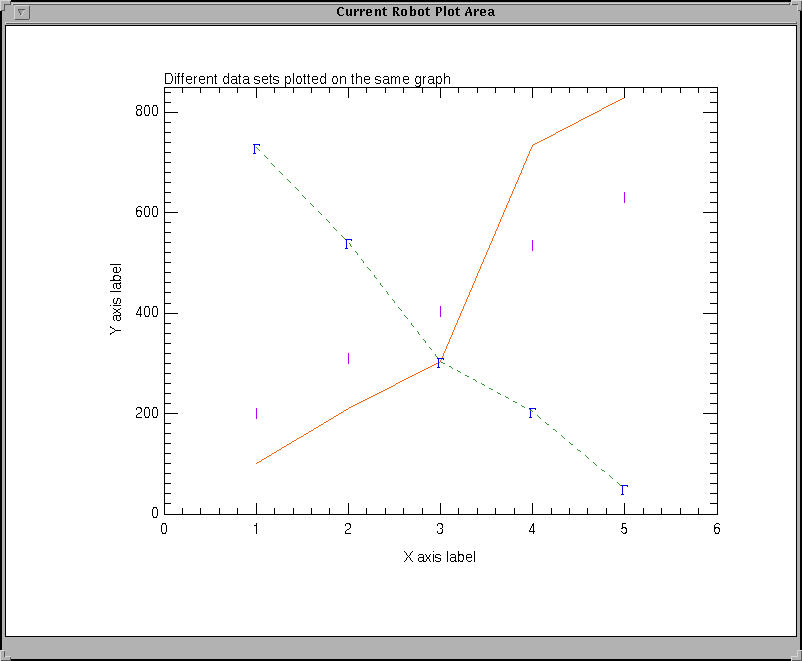Image resolution: width=802 pixels, height=661 pixels.
Task: Select the blue marker at x=2
Action: 348,244
